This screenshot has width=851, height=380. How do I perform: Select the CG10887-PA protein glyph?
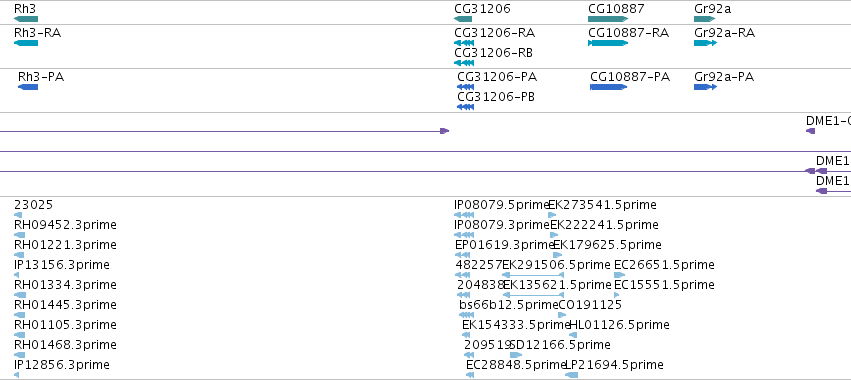point(608,87)
